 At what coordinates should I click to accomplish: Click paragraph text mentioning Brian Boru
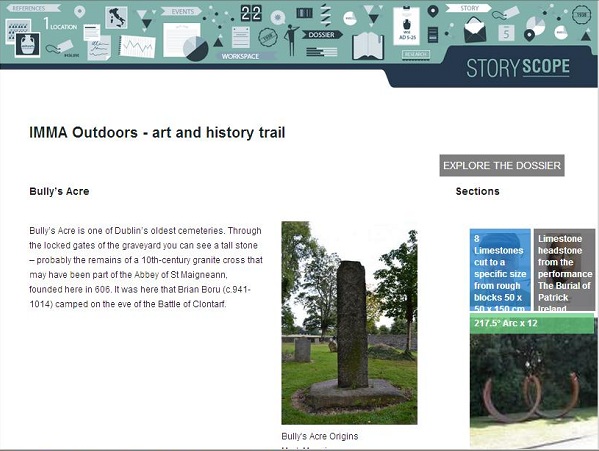(146, 267)
